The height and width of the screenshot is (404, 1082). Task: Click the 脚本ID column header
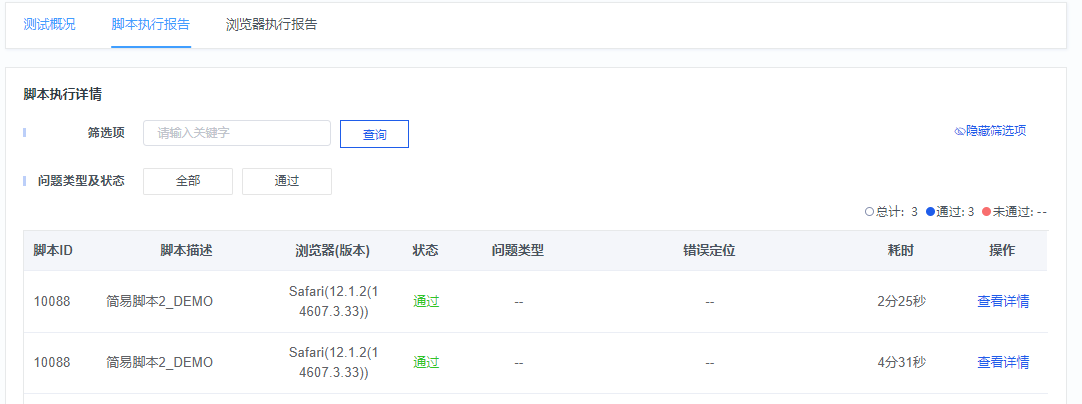53,251
